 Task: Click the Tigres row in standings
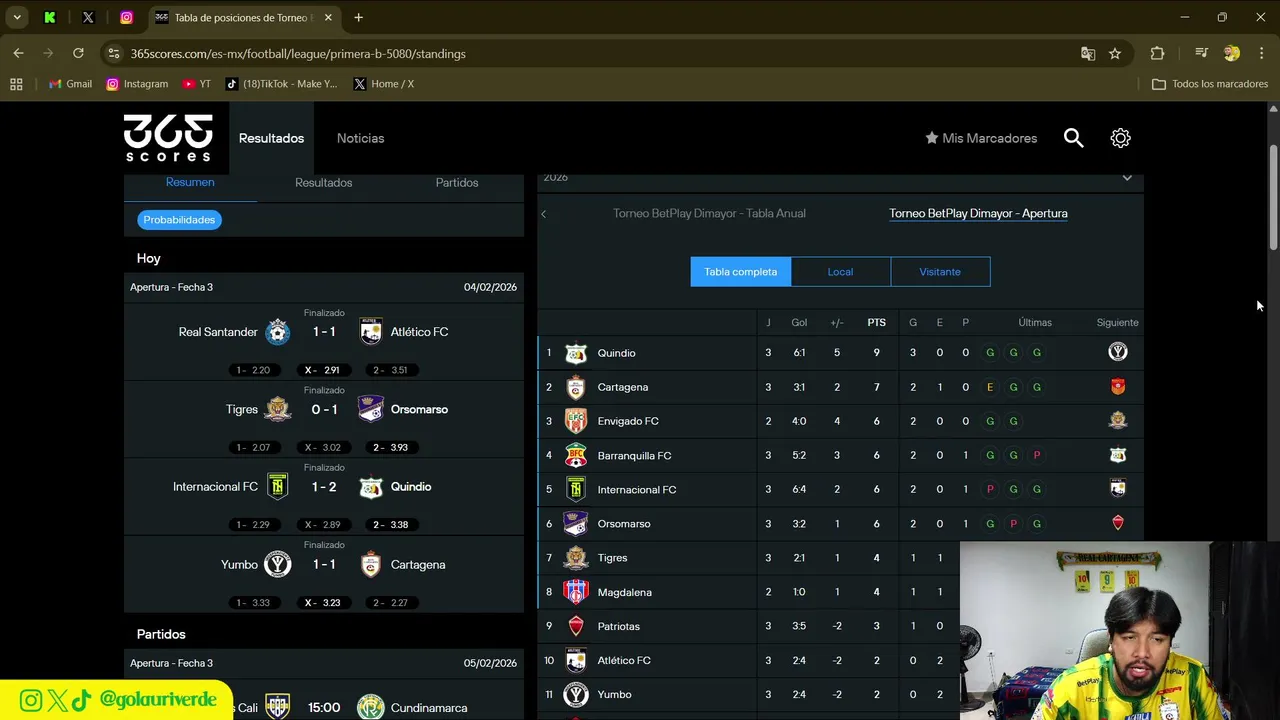tap(840, 558)
